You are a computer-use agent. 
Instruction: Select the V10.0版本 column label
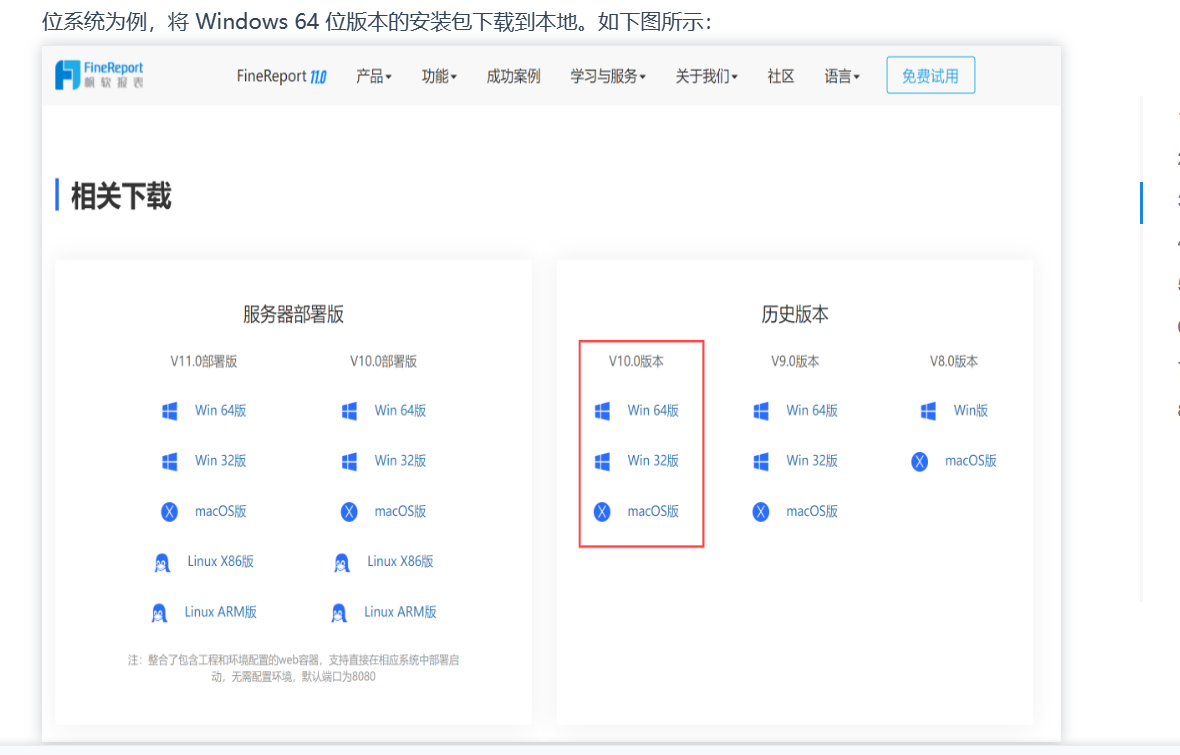tap(637, 361)
